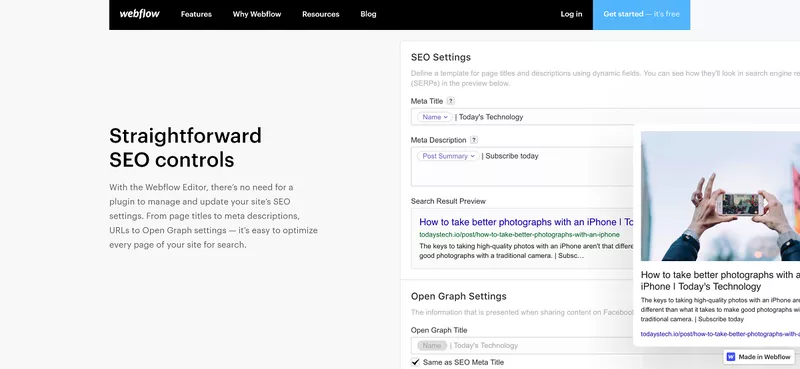The width and height of the screenshot is (800, 369).
Task: Click inside the Meta Title input field
Action: (x=605, y=117)
